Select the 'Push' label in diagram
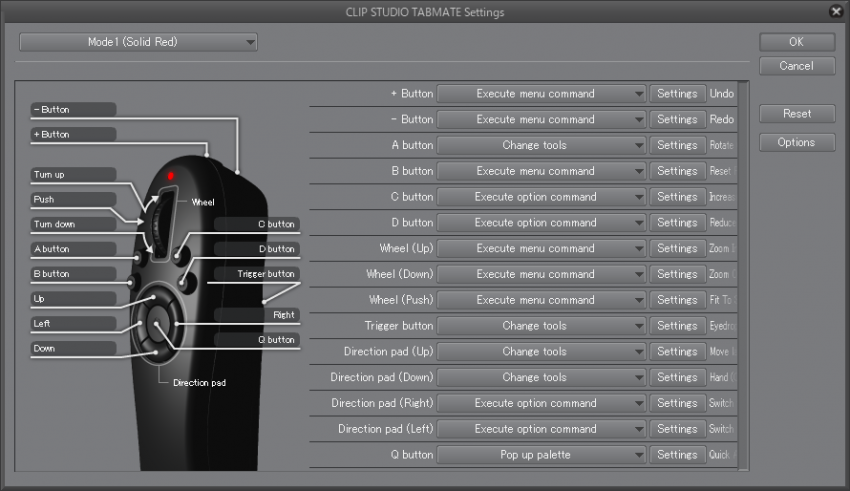850x491 pixels. 73,199
